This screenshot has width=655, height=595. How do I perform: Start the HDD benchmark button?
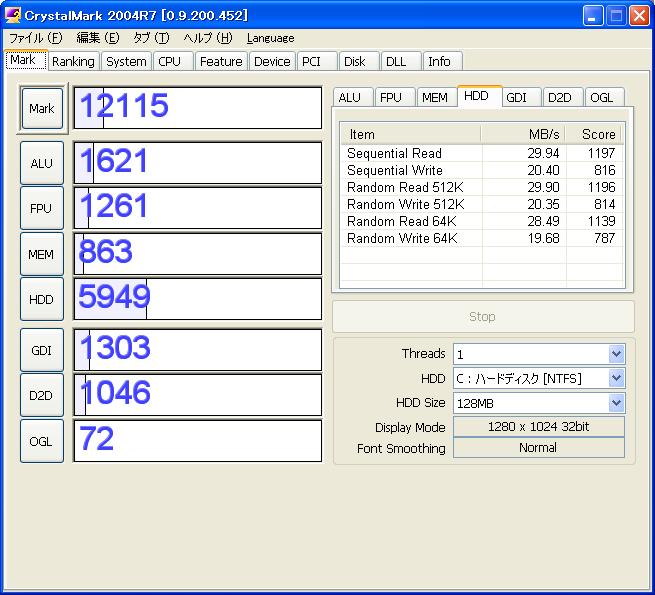tap(42, 299)
